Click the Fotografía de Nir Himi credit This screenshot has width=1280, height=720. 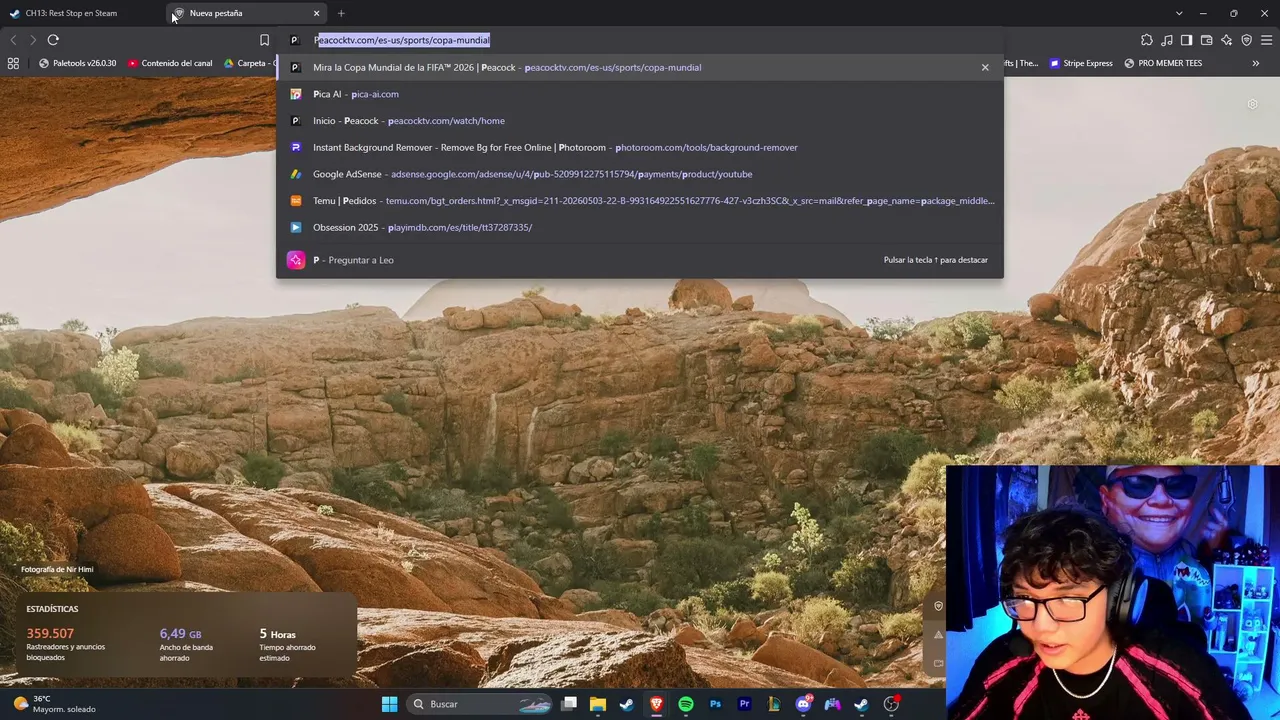tap(57, 569)
